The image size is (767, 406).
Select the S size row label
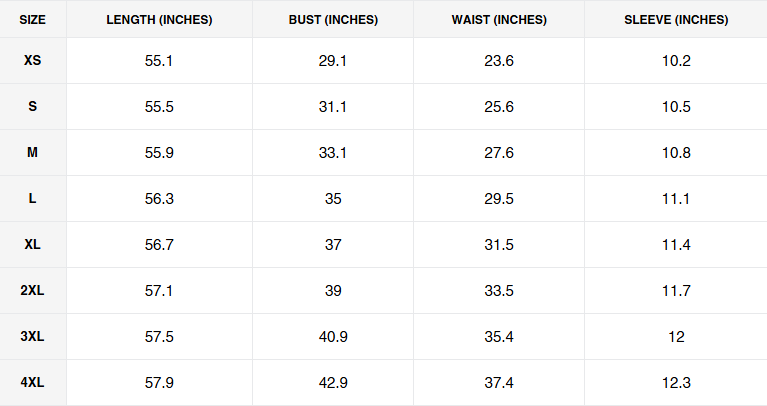(x=33, y=107)
